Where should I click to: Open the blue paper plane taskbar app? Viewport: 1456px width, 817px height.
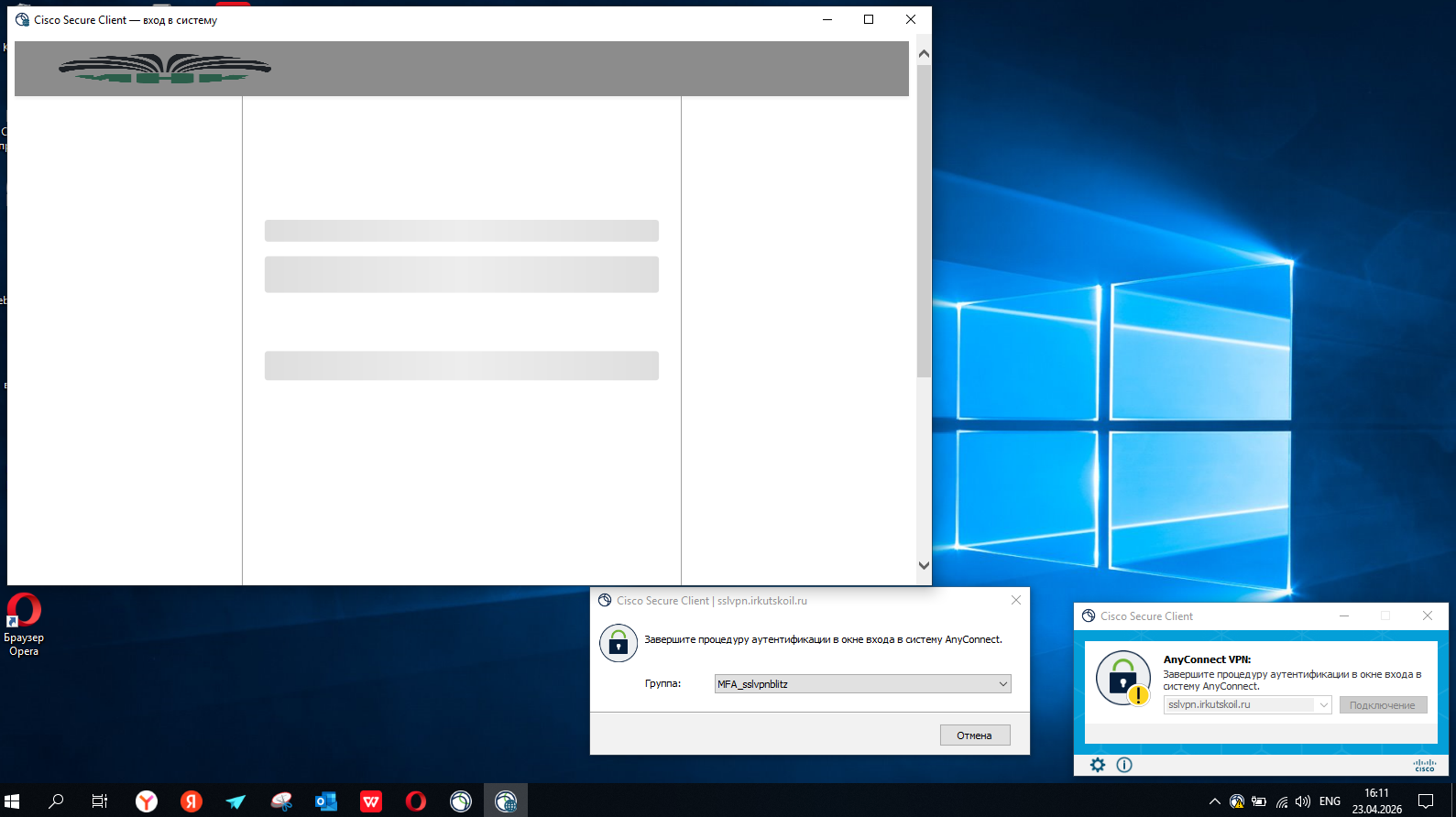[236, 801]
